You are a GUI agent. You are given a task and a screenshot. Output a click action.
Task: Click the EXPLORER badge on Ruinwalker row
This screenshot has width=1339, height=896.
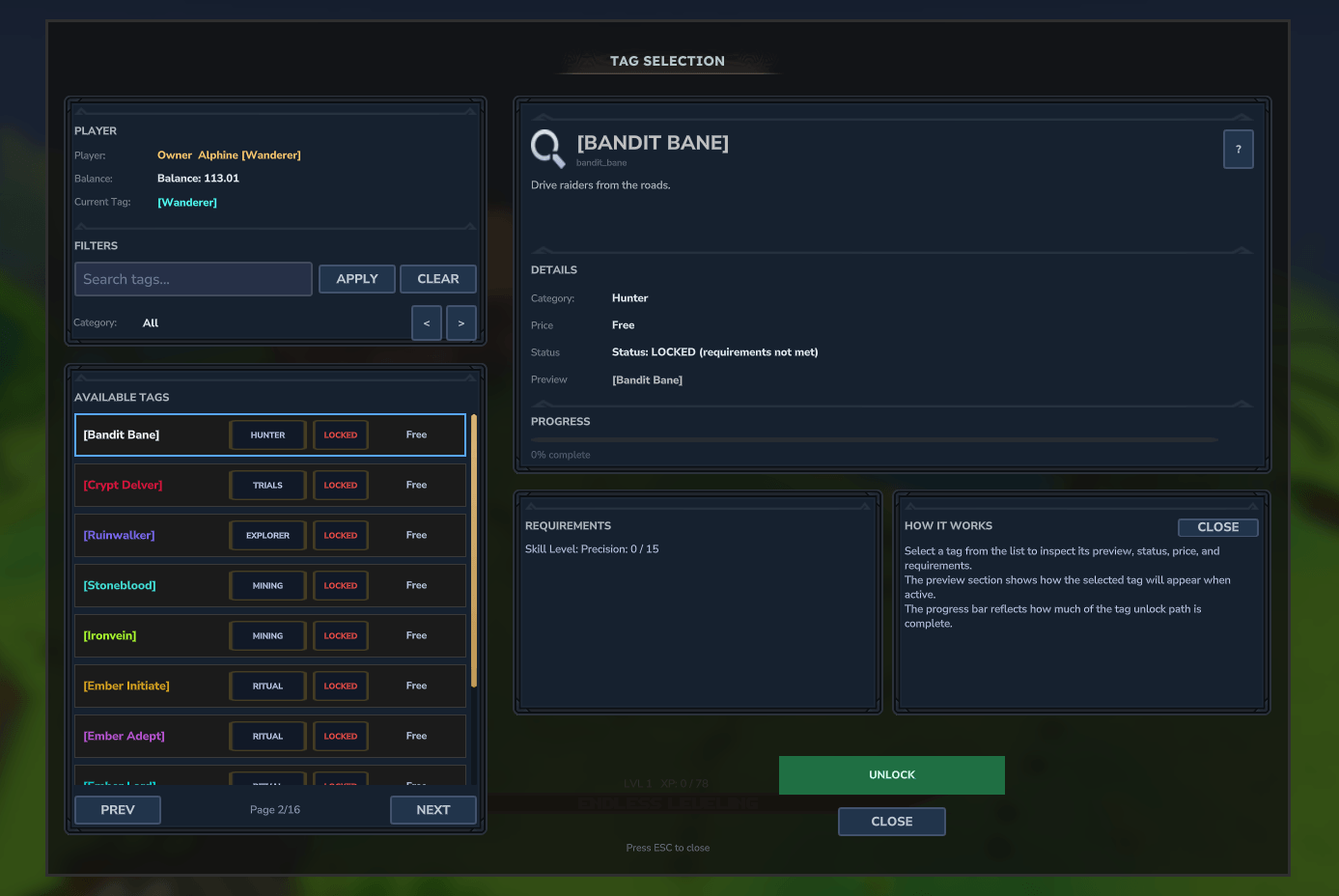(267, 536)
